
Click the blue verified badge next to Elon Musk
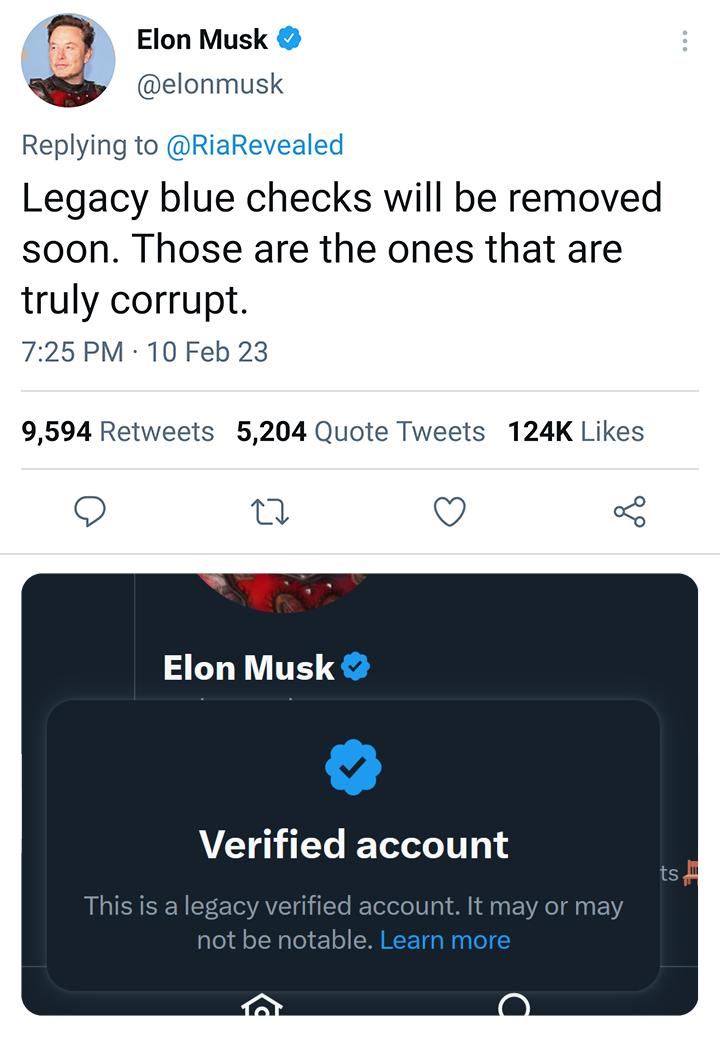click(290, 39)
